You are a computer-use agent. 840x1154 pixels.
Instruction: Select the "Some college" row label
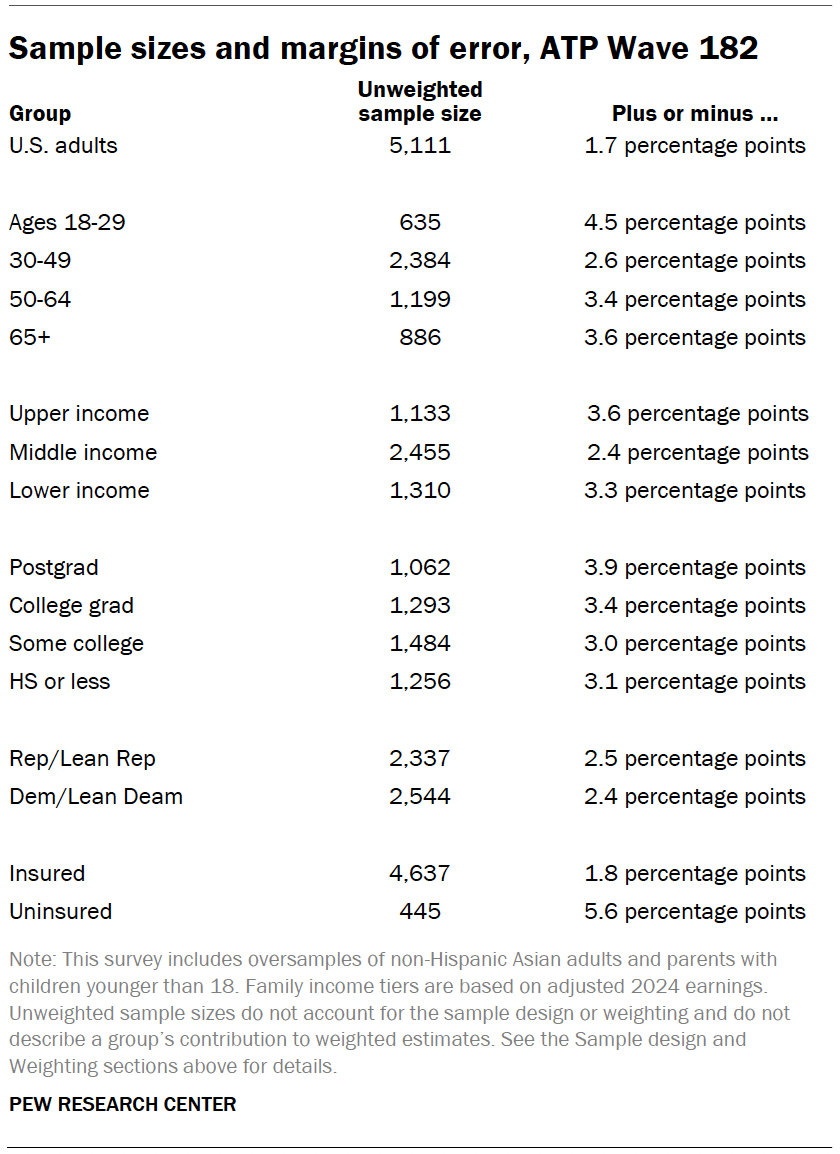pyautogui.click(x=76, y=644)
